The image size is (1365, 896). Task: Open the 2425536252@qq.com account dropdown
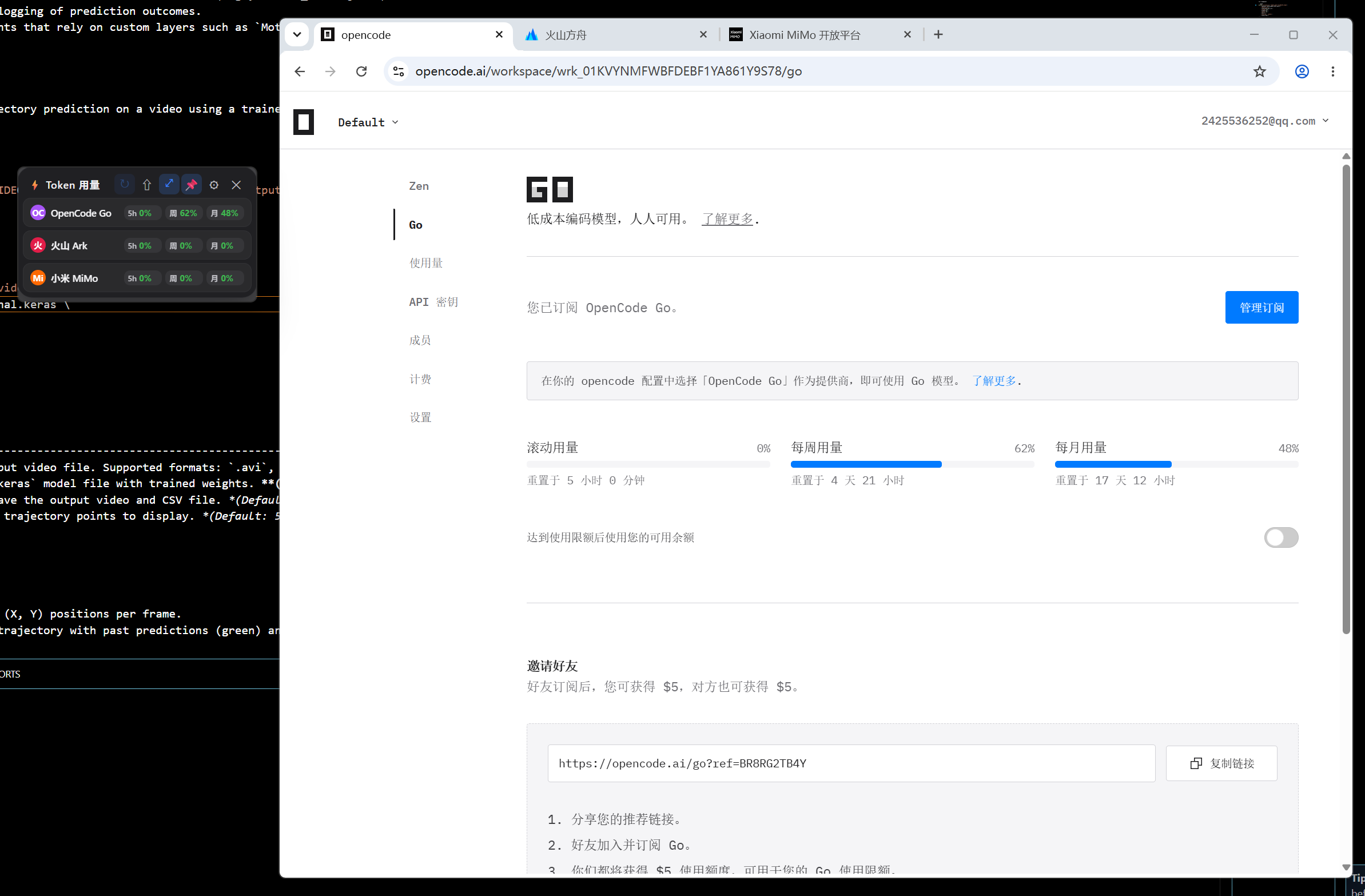click(x=1264, y=121)
